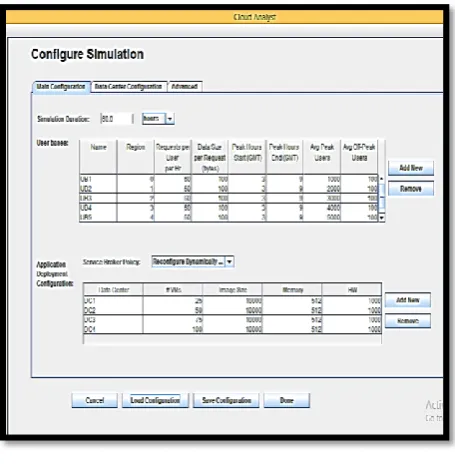Click the Avg Off-Peak Users column header

pos(359,157)
